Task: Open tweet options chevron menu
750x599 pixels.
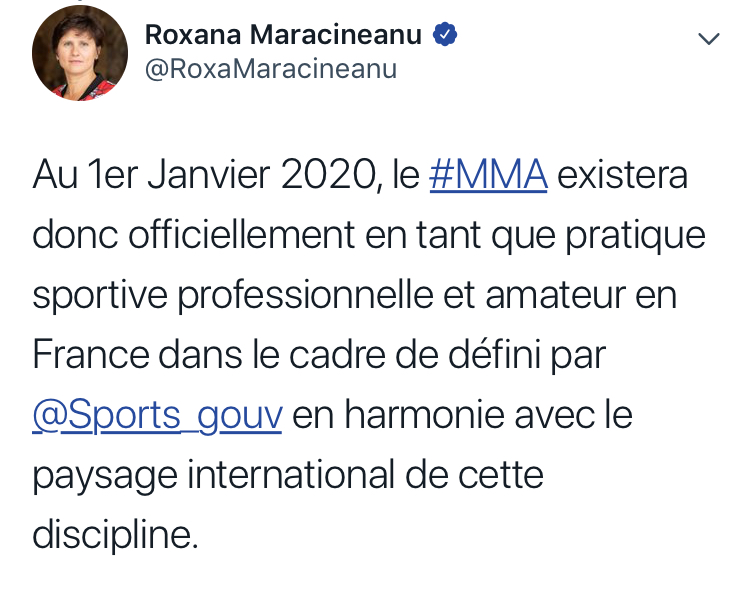Action: [x=709, y=38]
